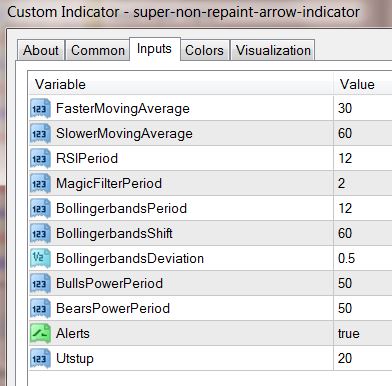
Task: Switch to the About tab
Action: pyautogui.click(x=41, y=50)
